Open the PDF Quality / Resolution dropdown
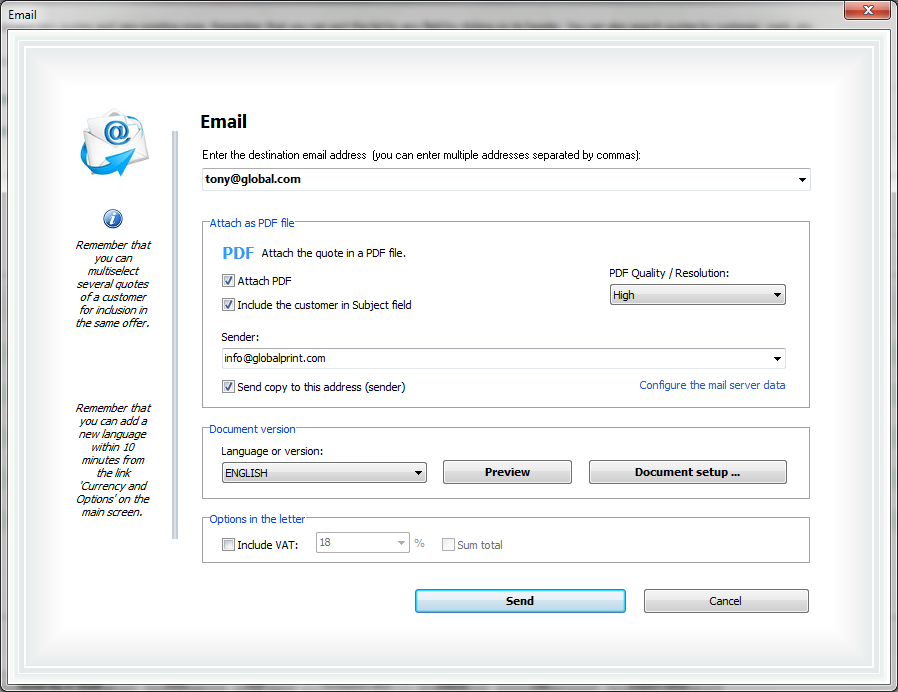The image size is (898, 692). 698,295
